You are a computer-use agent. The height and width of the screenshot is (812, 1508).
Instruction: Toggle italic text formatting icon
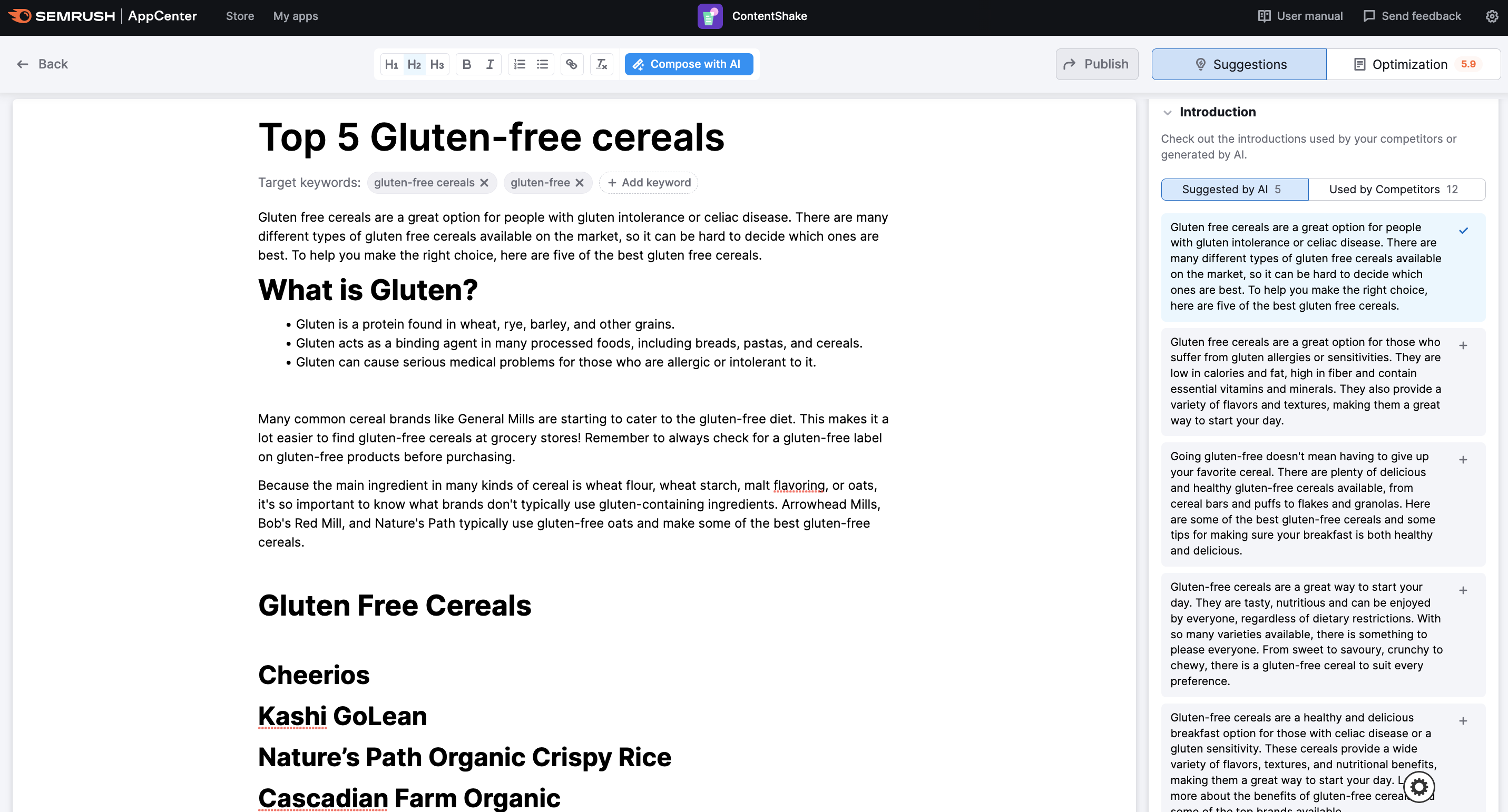pyautogui.click(x=492, y=63)
